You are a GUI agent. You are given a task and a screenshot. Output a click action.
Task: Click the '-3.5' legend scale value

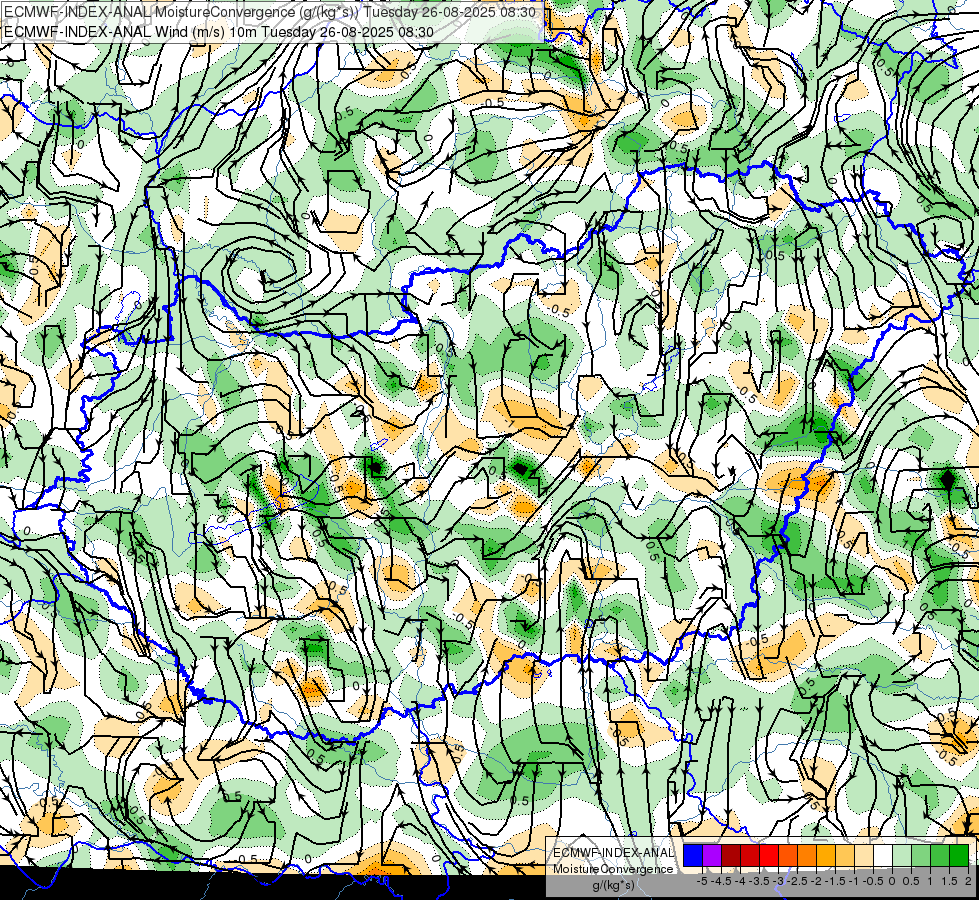click(759, 881)
